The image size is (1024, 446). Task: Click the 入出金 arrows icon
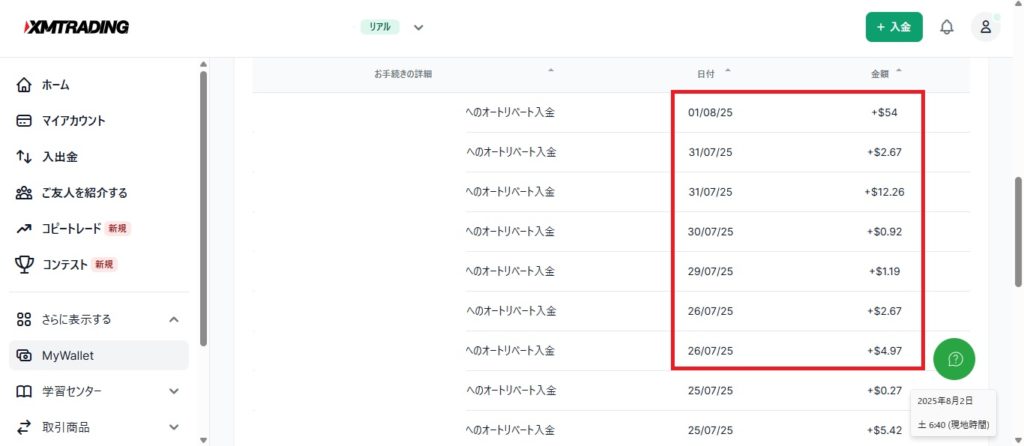point(25,157)
